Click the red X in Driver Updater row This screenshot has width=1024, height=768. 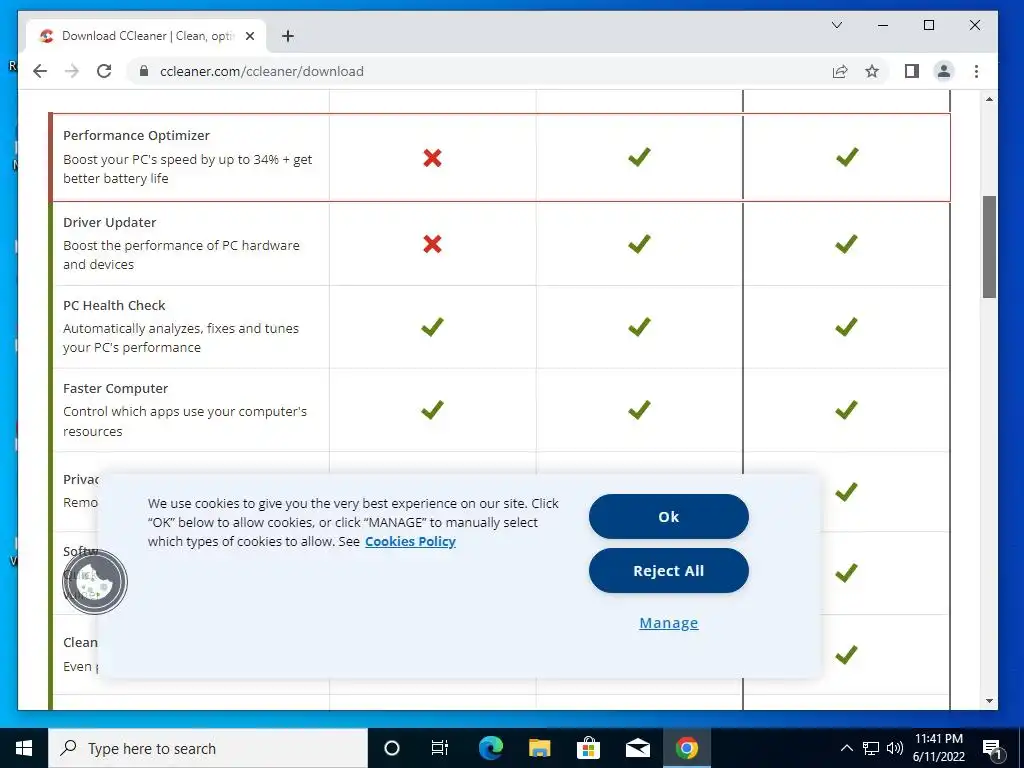(x=432, y=244)
